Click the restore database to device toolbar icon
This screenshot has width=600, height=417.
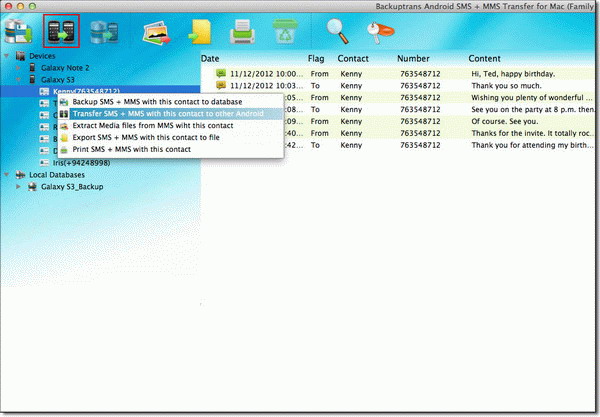click(x=104, y=33)
